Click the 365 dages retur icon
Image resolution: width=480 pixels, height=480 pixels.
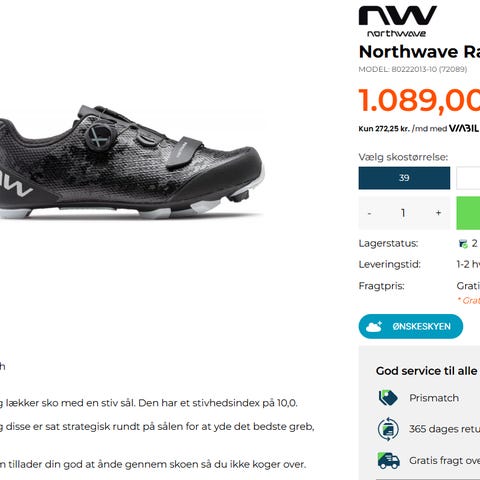click(x=388, y=429)
